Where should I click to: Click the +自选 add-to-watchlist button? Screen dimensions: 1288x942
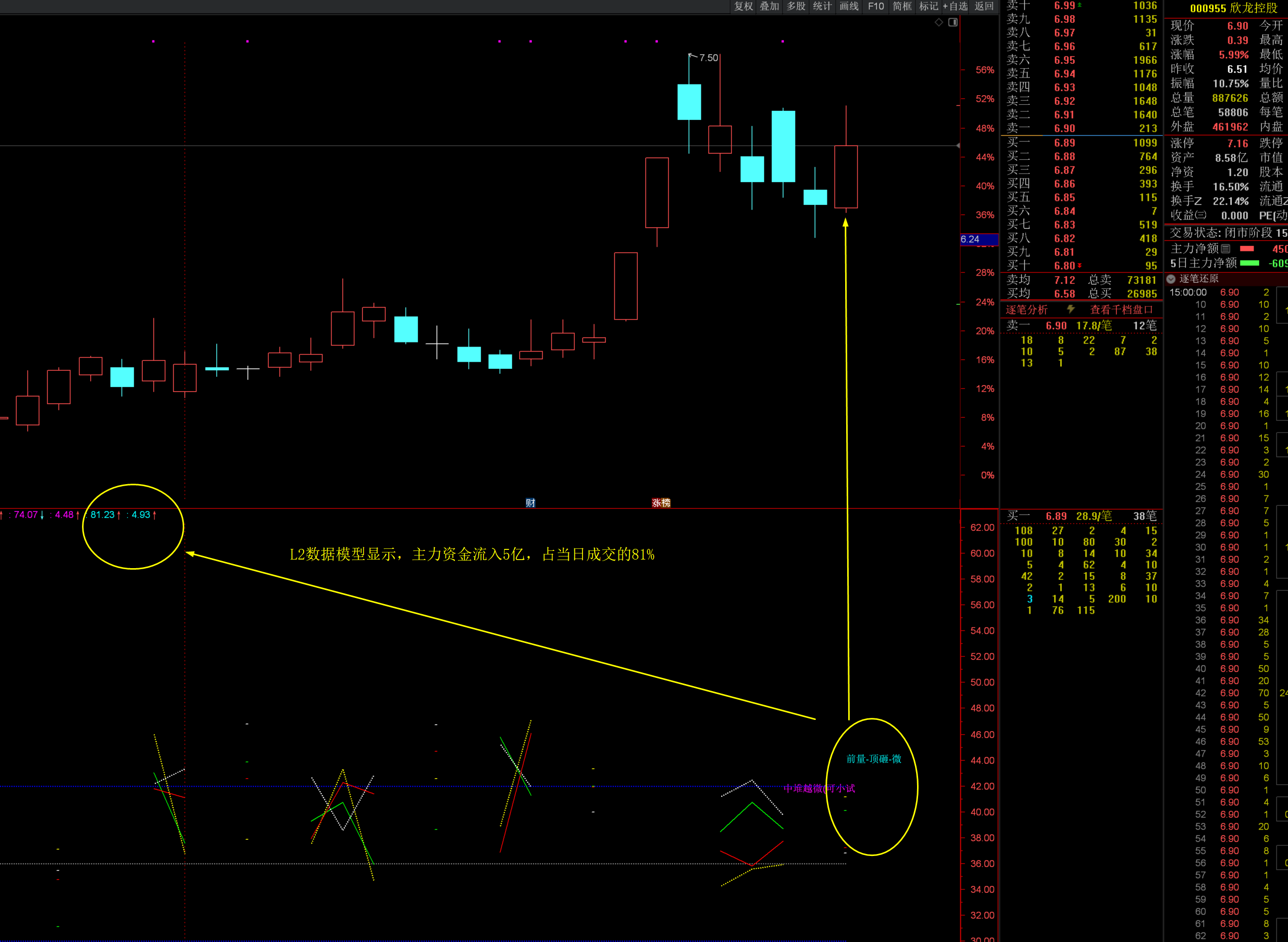[x=955, y=6]
